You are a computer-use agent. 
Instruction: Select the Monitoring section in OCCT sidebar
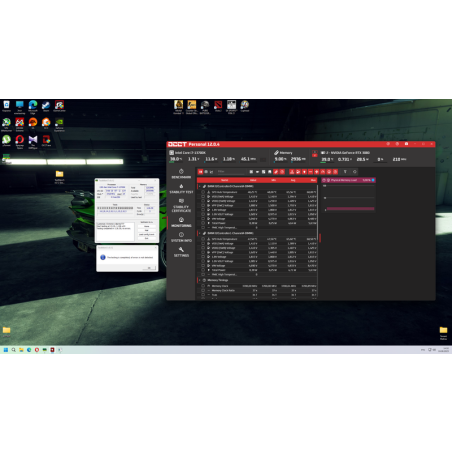181,222
